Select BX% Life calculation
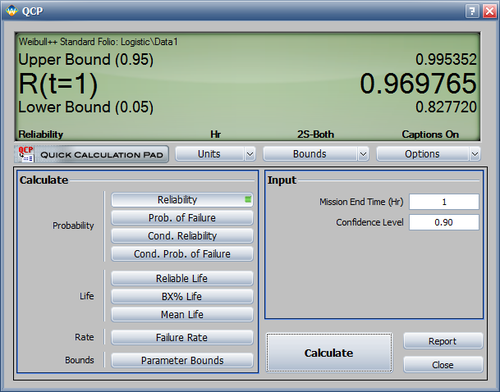 pos(182,296)
